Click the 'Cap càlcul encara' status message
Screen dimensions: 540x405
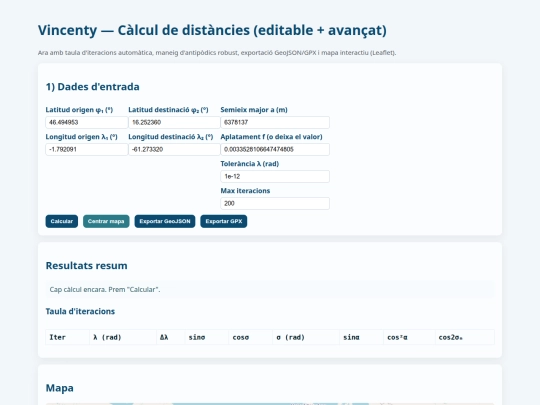pyautogui.click(x=270, y=289)
